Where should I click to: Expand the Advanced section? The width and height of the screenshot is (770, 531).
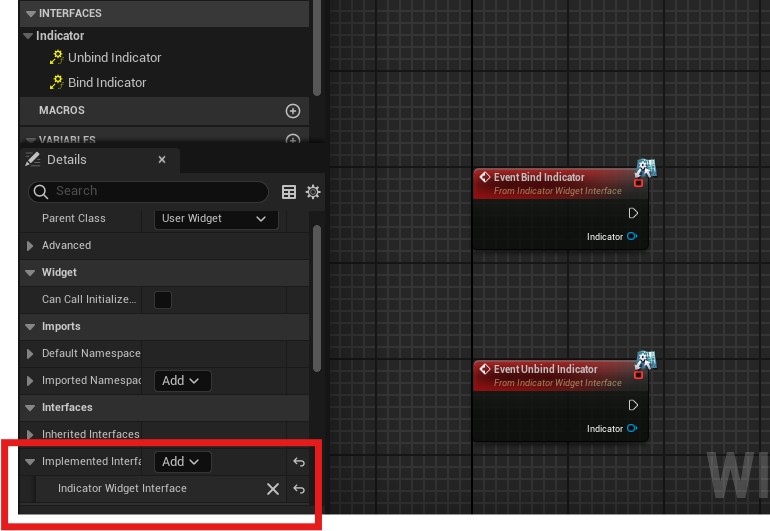coord(30,246)
